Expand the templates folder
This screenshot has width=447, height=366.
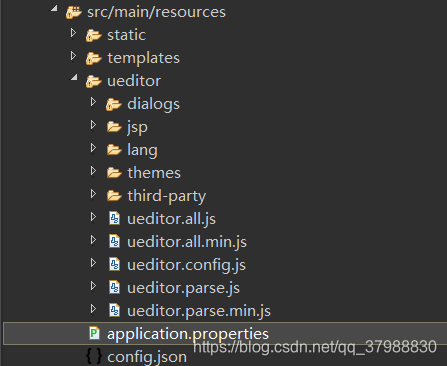click(x=74, y=56)
